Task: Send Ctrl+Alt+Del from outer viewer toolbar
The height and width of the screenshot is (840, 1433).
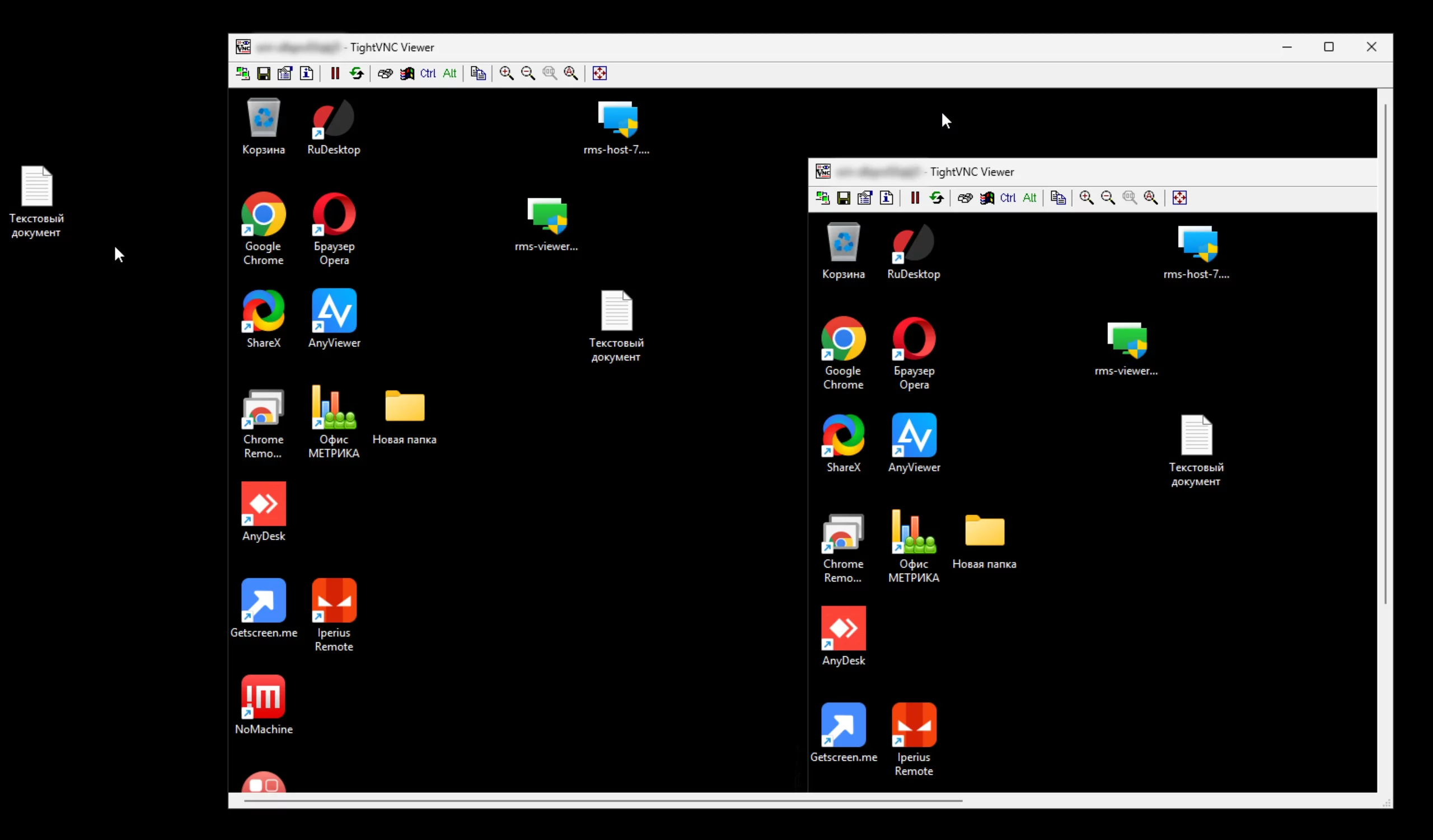Action: [385, 73]
